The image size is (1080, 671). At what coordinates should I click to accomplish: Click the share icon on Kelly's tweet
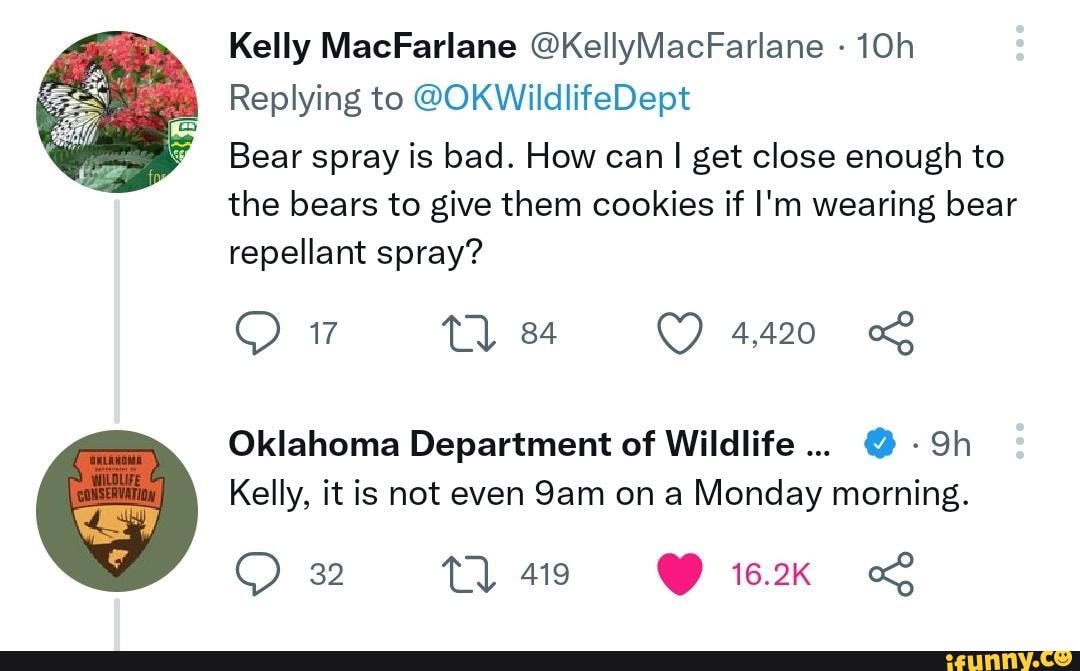tap(891, 333)
